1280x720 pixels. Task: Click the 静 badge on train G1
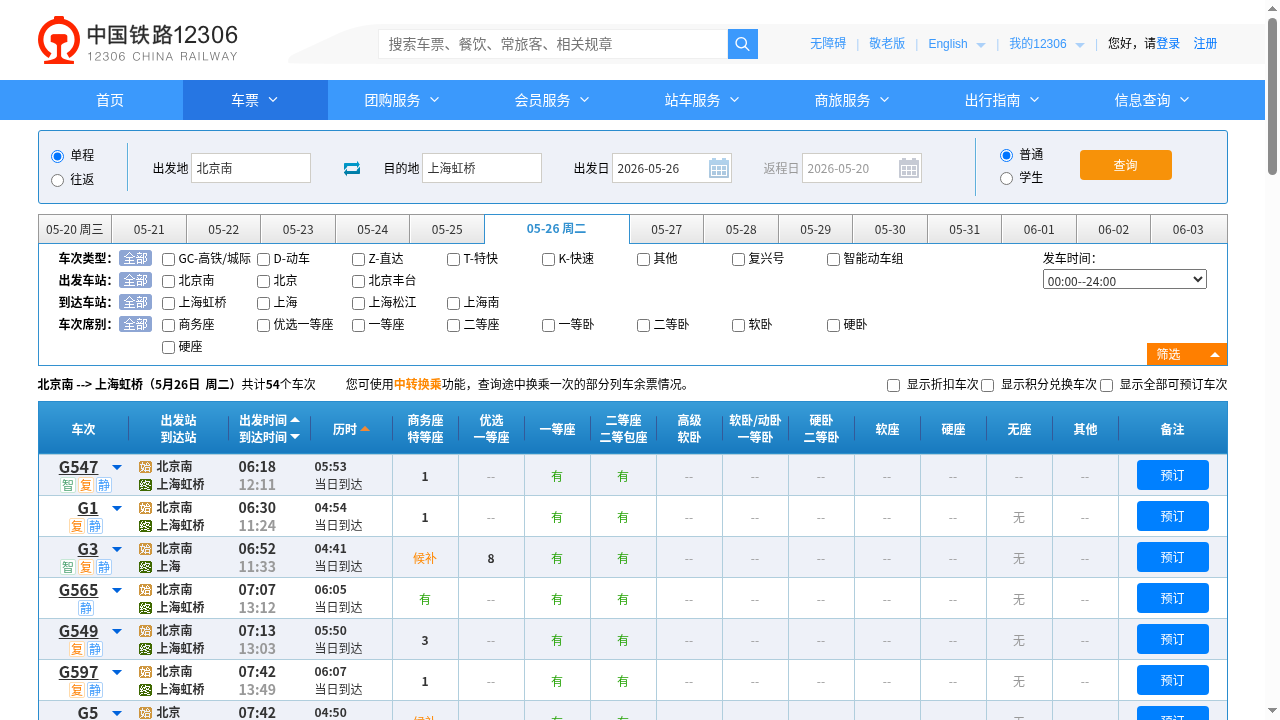(95, 526)
